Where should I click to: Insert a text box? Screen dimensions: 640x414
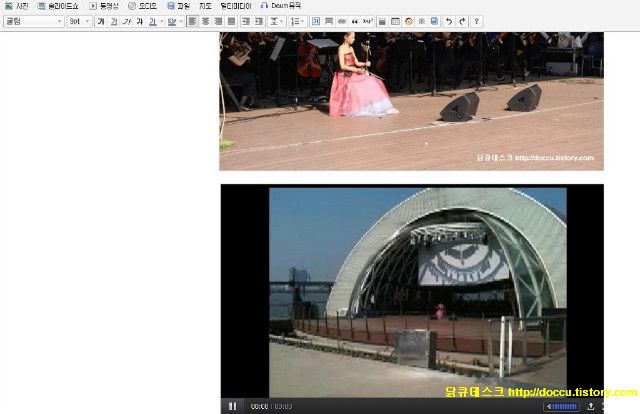316,21
